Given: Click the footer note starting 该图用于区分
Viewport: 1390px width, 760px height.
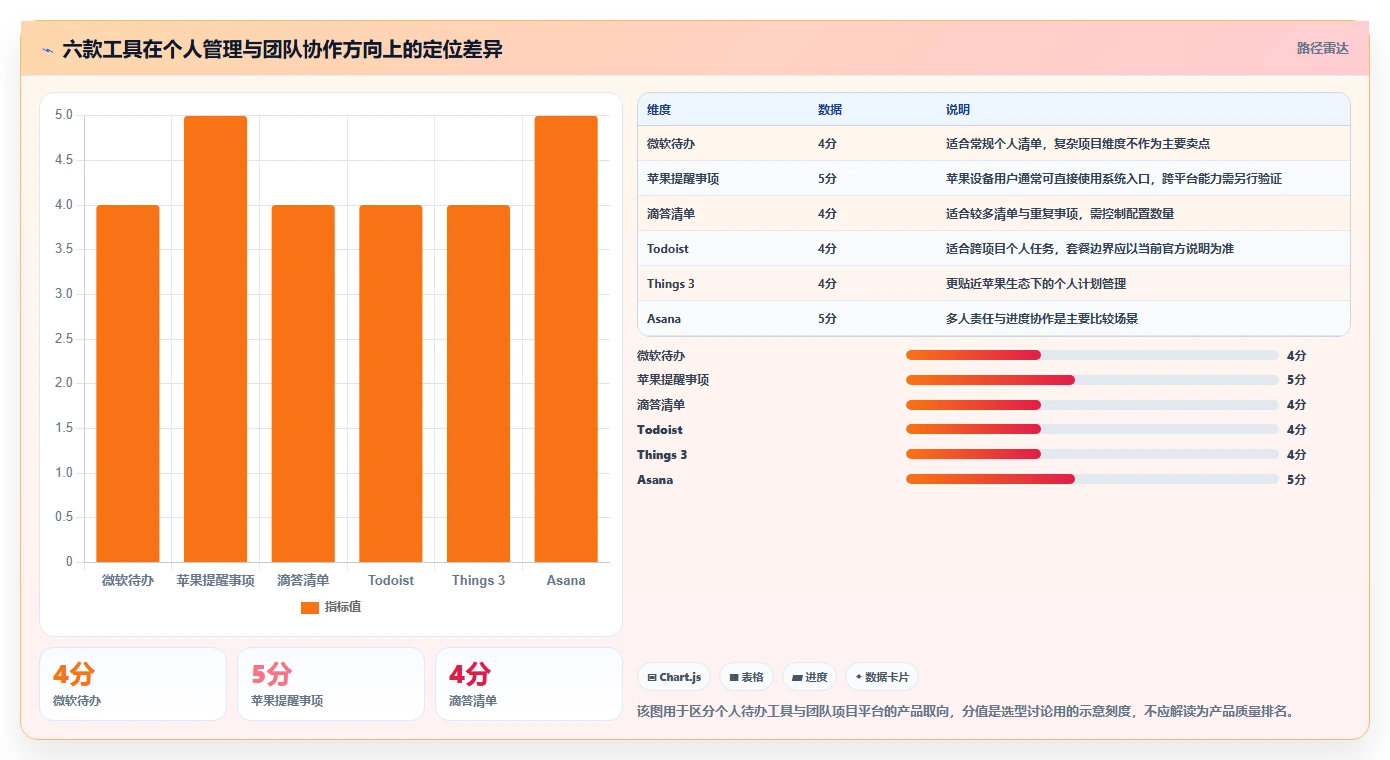Looking at the screenshot, I should point(967,712).
